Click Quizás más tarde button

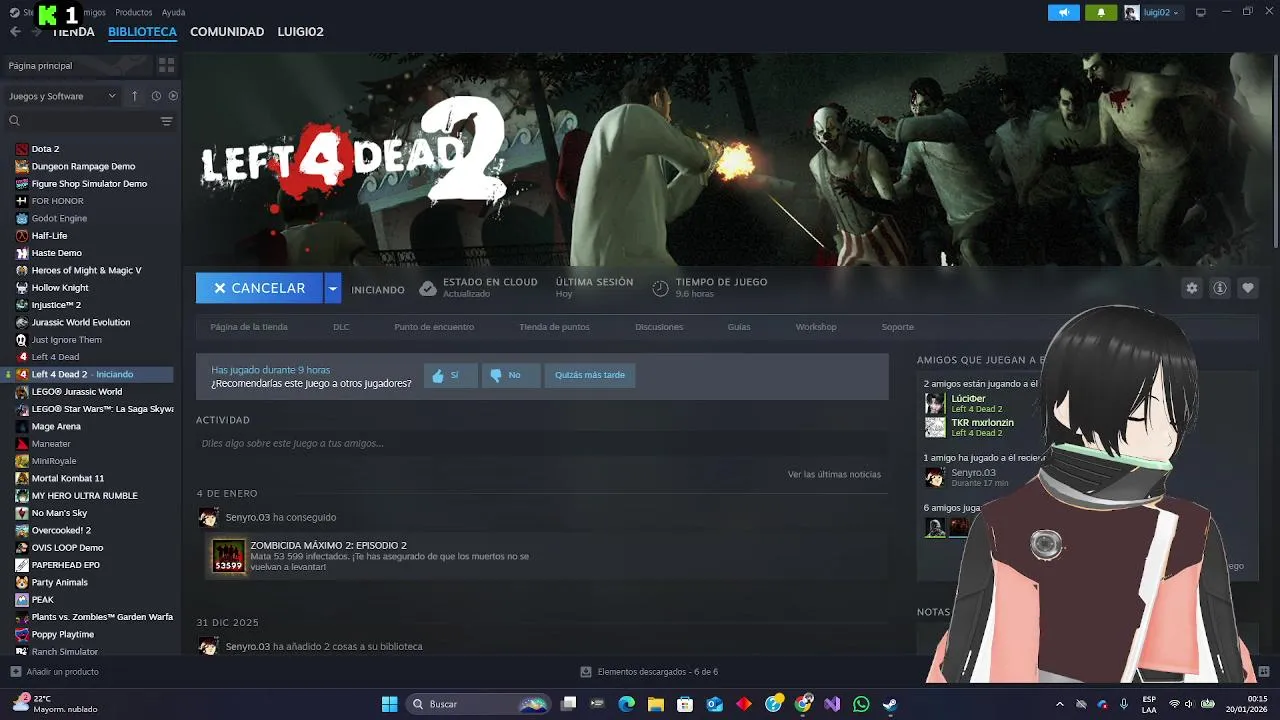590,375
